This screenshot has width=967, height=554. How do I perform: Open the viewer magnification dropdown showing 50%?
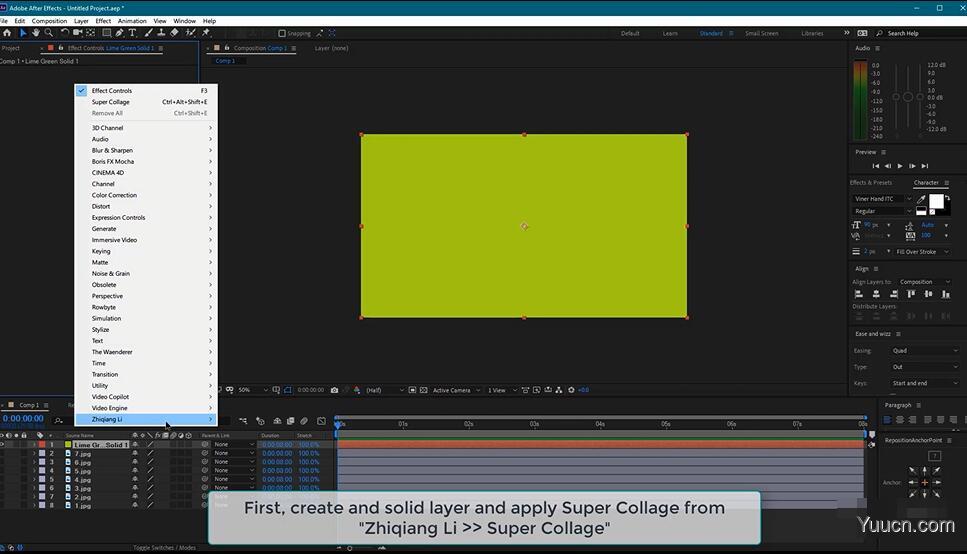click(x=251, y=390)
